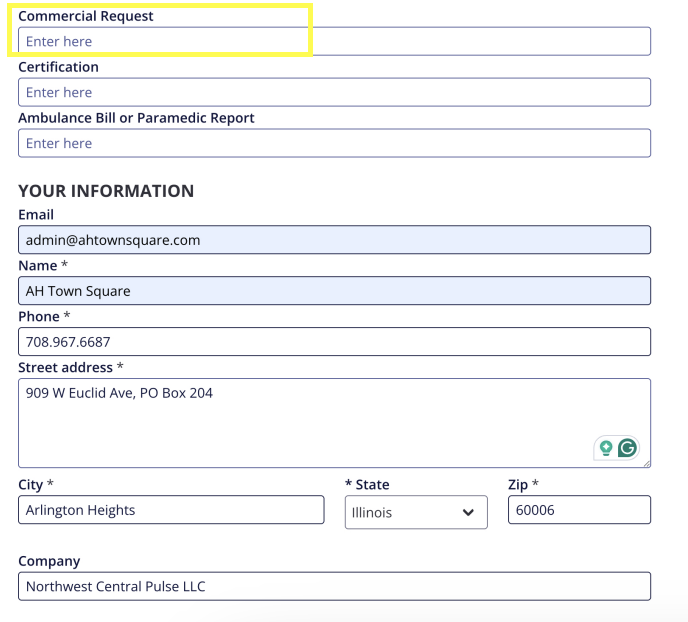The width and height of the screenshot is (688, 622).
Task: Click the YOUR INFORMATION section heading
Action: pyautogui.click(x=106, y=191)
